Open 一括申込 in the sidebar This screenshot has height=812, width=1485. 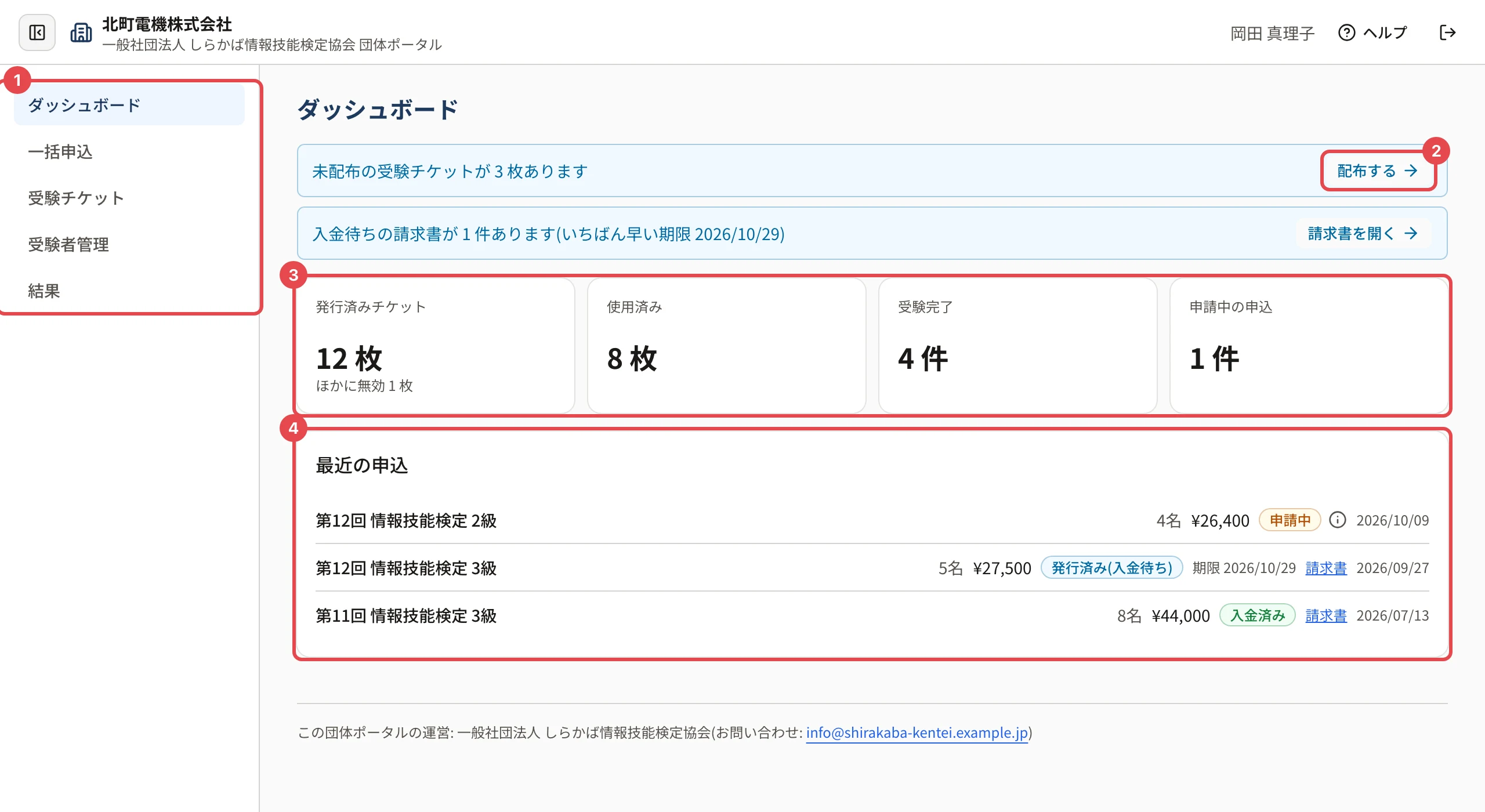(x=129, y=151)
